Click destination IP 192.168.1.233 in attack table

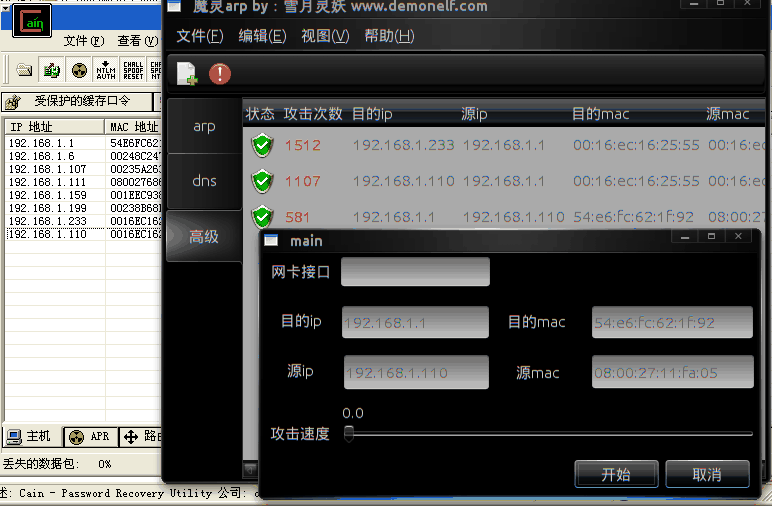(x=403, y=145)
